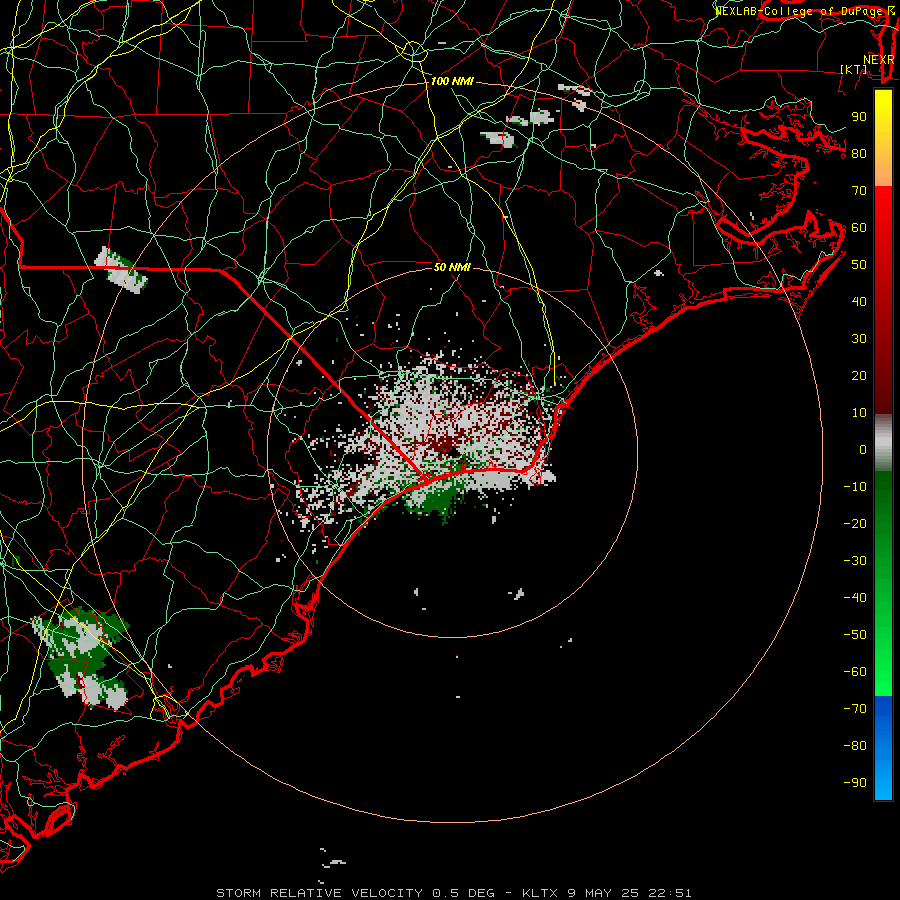Image resolution: width=900 pixels, height=900 pixels.
Task: Click the 60 value on velocity scale
Action: point(859,228)
